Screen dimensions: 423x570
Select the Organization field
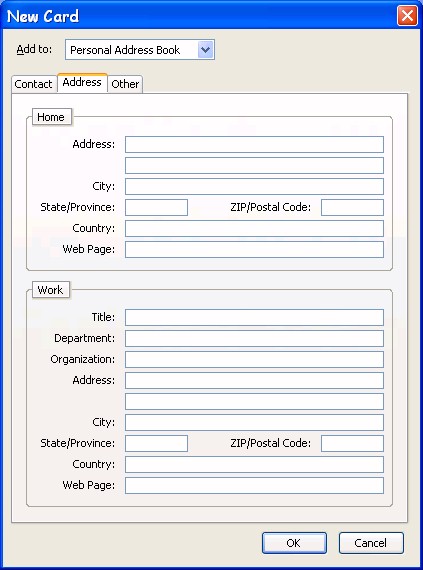tap(254, 360)
